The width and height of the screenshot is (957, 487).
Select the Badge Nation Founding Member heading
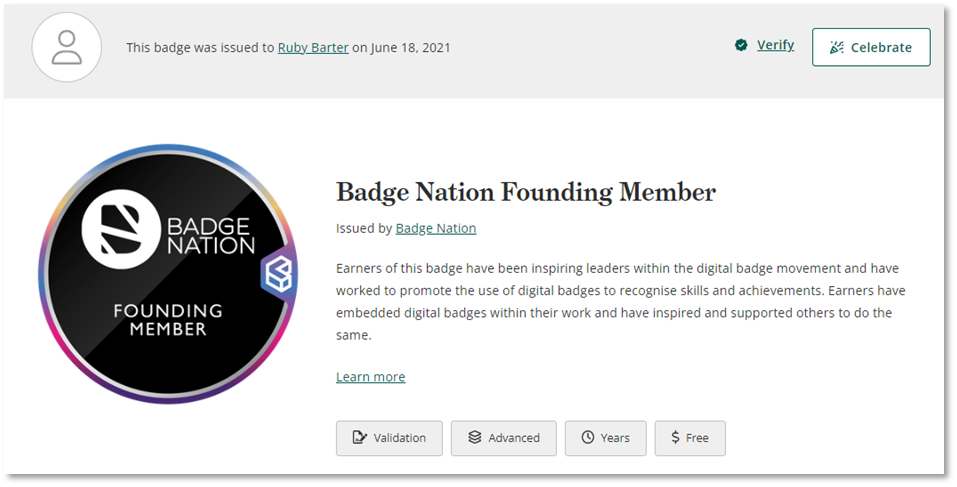[x=525, y=192]
